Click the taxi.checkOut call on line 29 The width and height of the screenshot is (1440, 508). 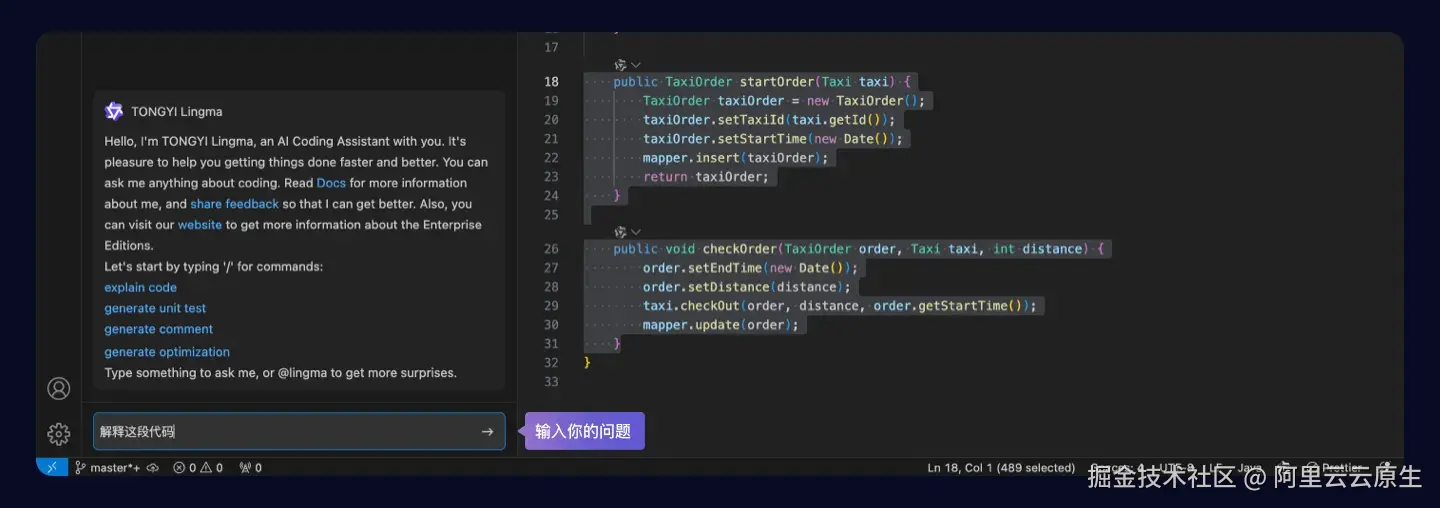point(840,306)
